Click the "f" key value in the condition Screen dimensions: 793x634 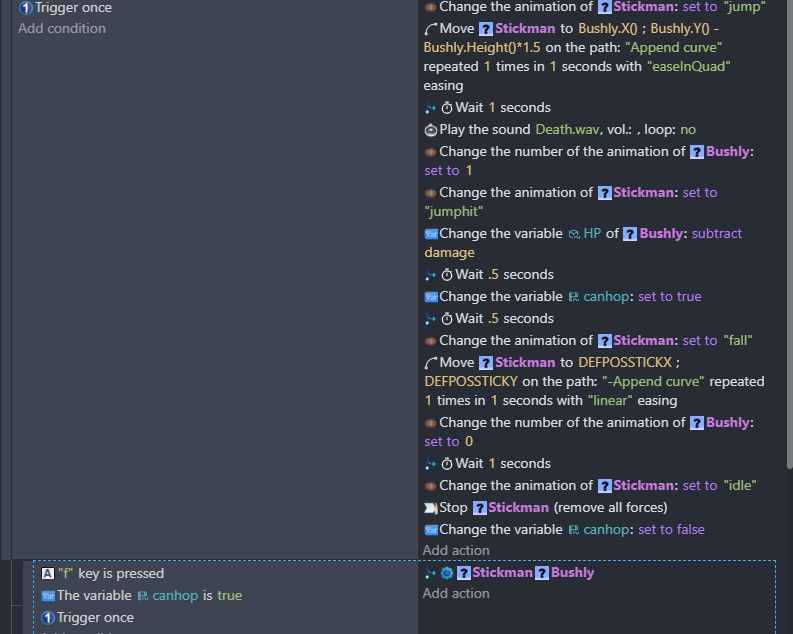pos(66,573)
